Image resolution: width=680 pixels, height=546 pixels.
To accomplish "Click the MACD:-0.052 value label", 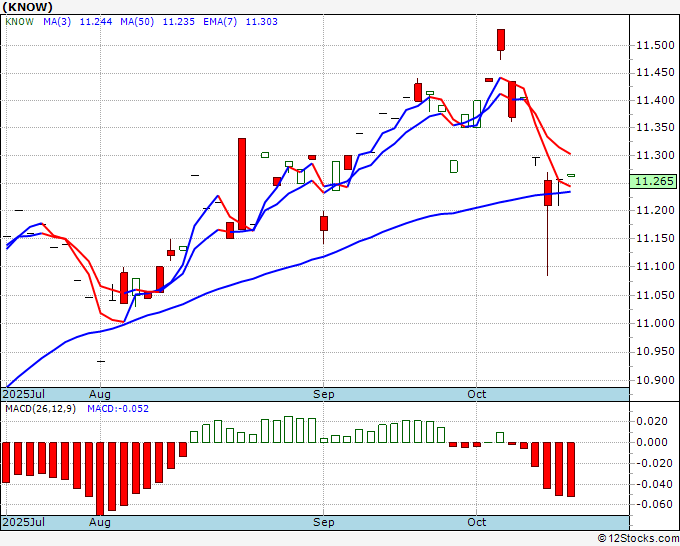I will click(118, 409).
